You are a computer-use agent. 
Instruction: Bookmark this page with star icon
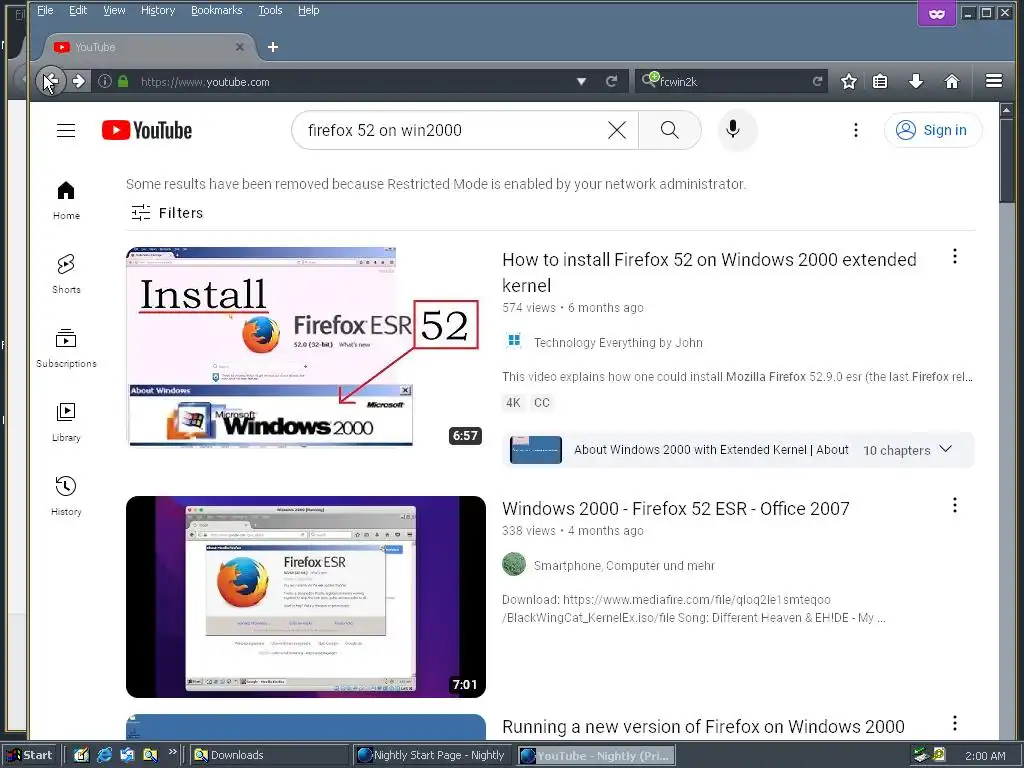pyautogui.click(x=848, y=81)
